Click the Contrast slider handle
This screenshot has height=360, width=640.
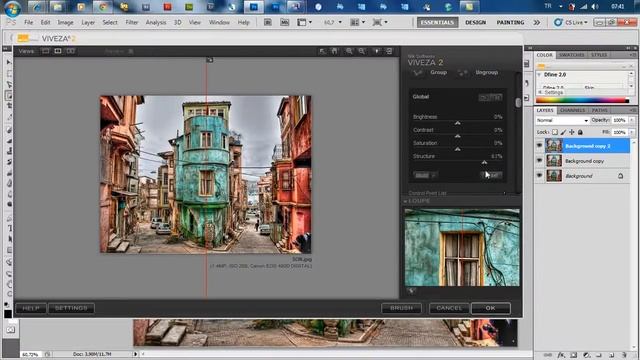458,136
